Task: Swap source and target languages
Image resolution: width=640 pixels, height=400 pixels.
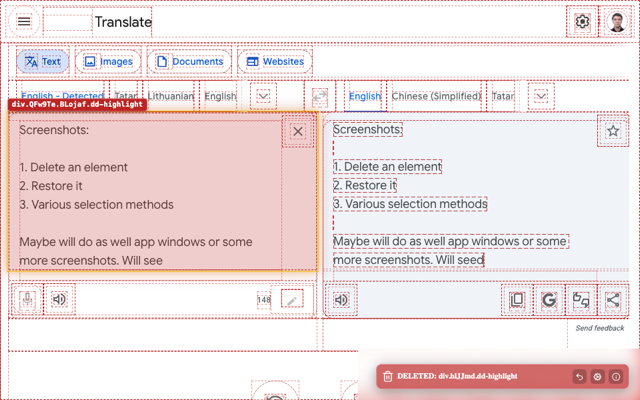Action: (320, 96)
